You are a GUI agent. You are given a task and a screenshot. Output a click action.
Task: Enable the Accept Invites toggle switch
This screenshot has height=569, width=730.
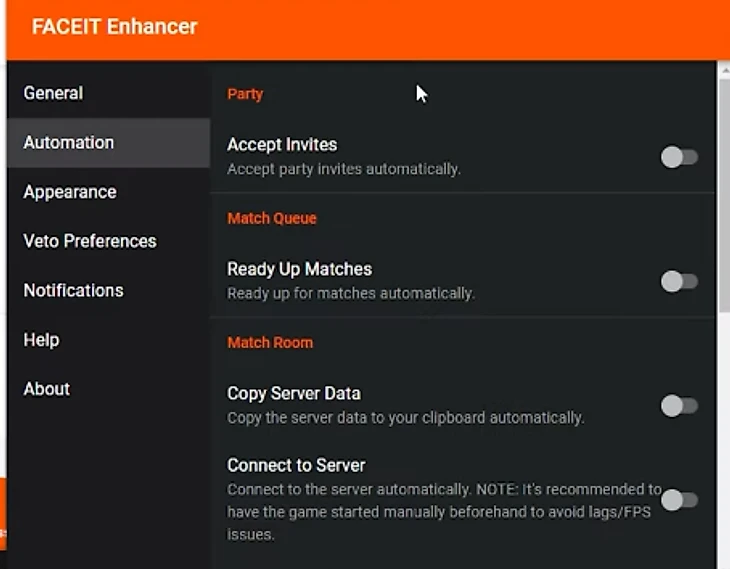(679, 157)
